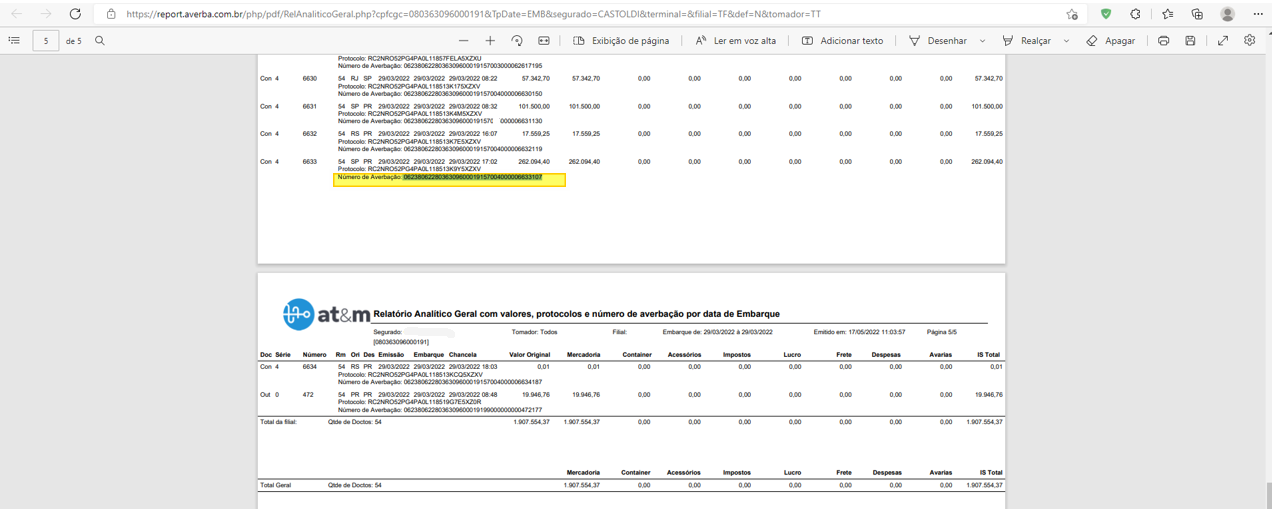Add page to favorites star icon

(1072, 14)
